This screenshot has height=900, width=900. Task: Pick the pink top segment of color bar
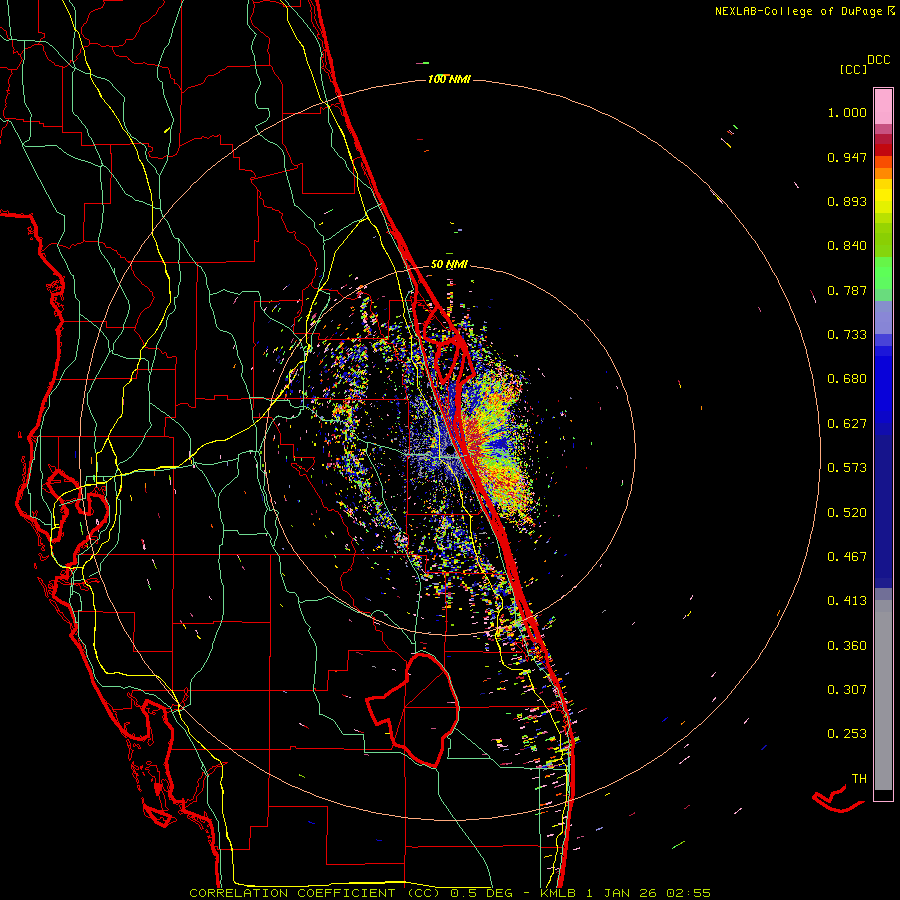click(x=883, y=107)
